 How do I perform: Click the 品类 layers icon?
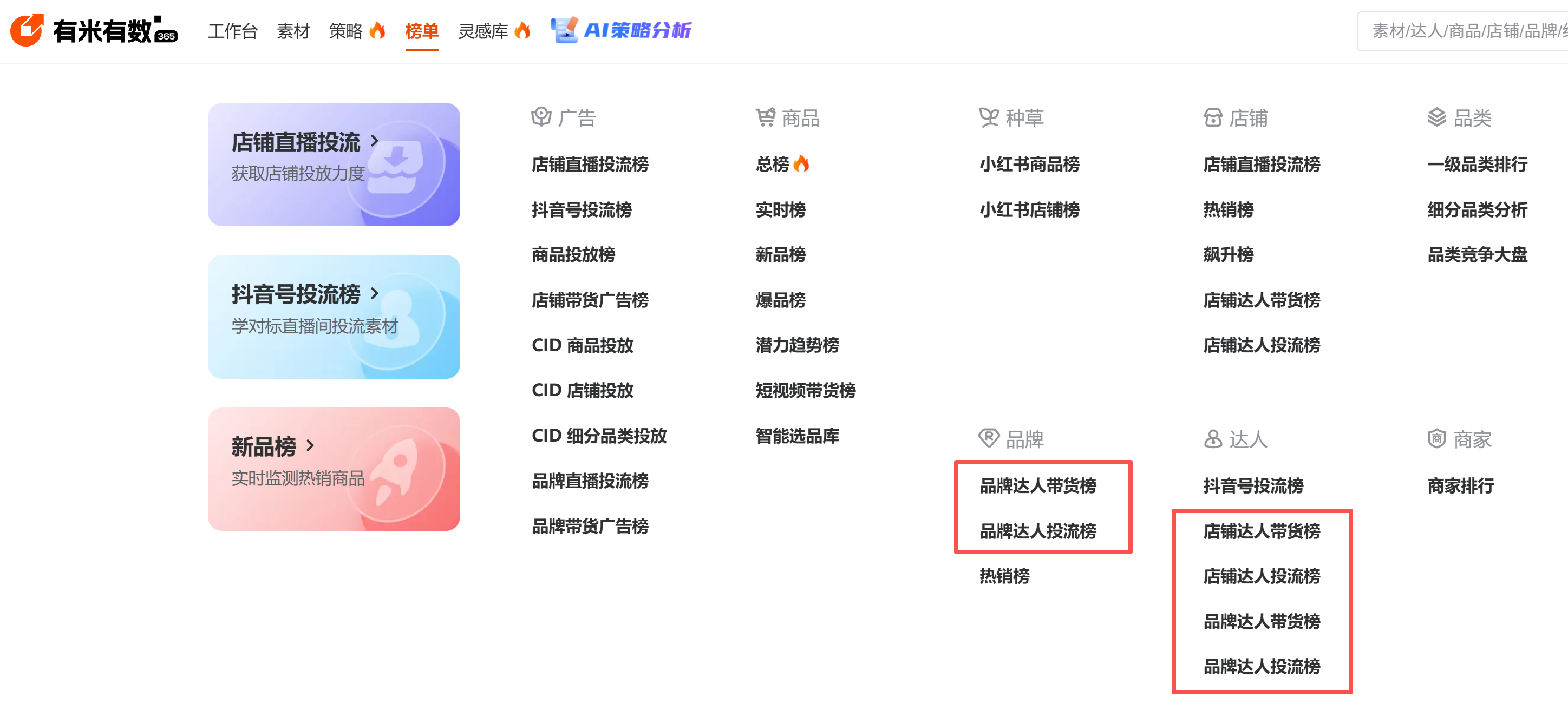click(x=1436, y=117)
